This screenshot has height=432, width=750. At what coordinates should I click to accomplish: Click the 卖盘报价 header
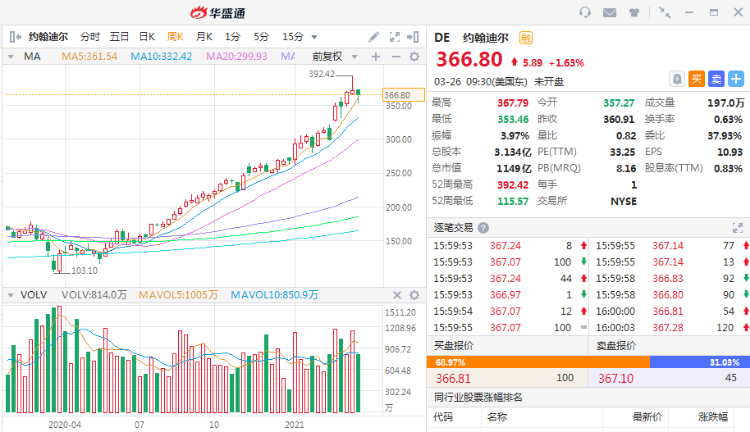click(616, 345)
